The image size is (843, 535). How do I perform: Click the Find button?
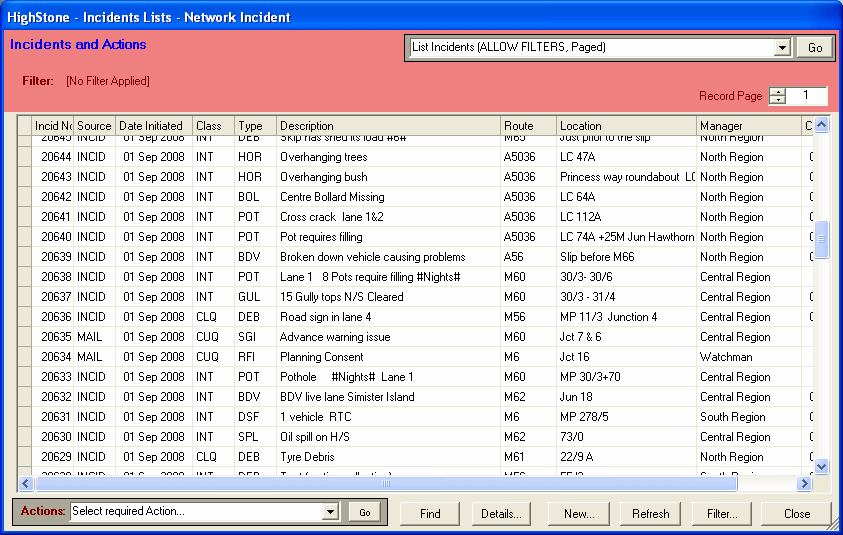[430, 513]
